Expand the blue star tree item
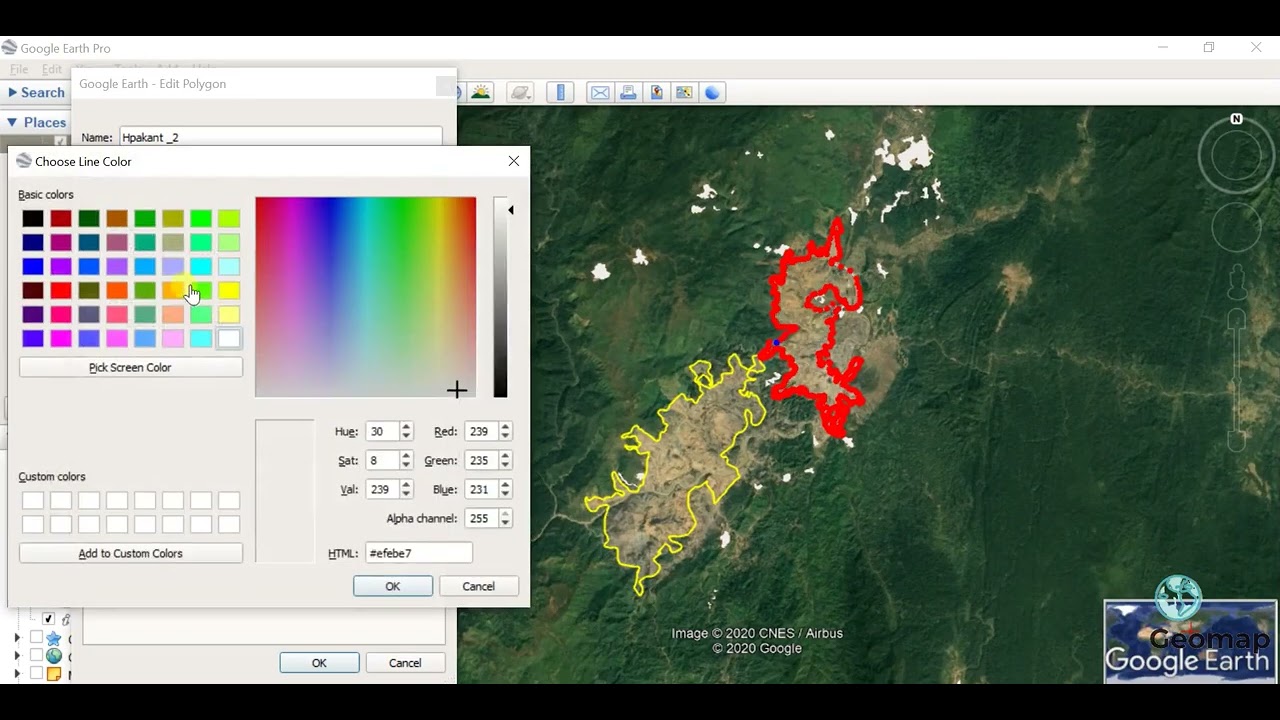This screenshot has height=720, width=1280. click(x=17, y=638)
